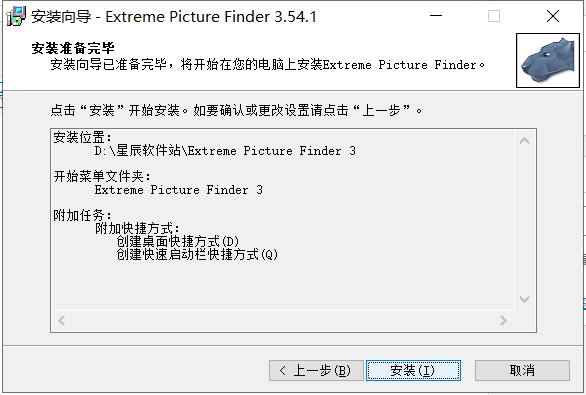Click the panther logo image
The image size is (586, 395).
[548, 60]
